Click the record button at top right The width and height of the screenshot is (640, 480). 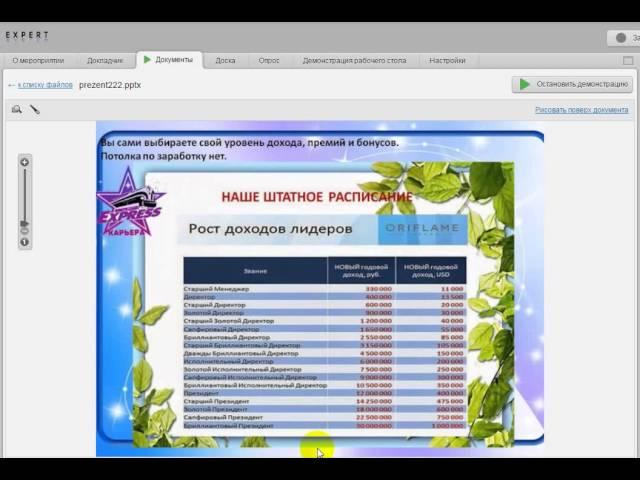[x=624, y=38]
